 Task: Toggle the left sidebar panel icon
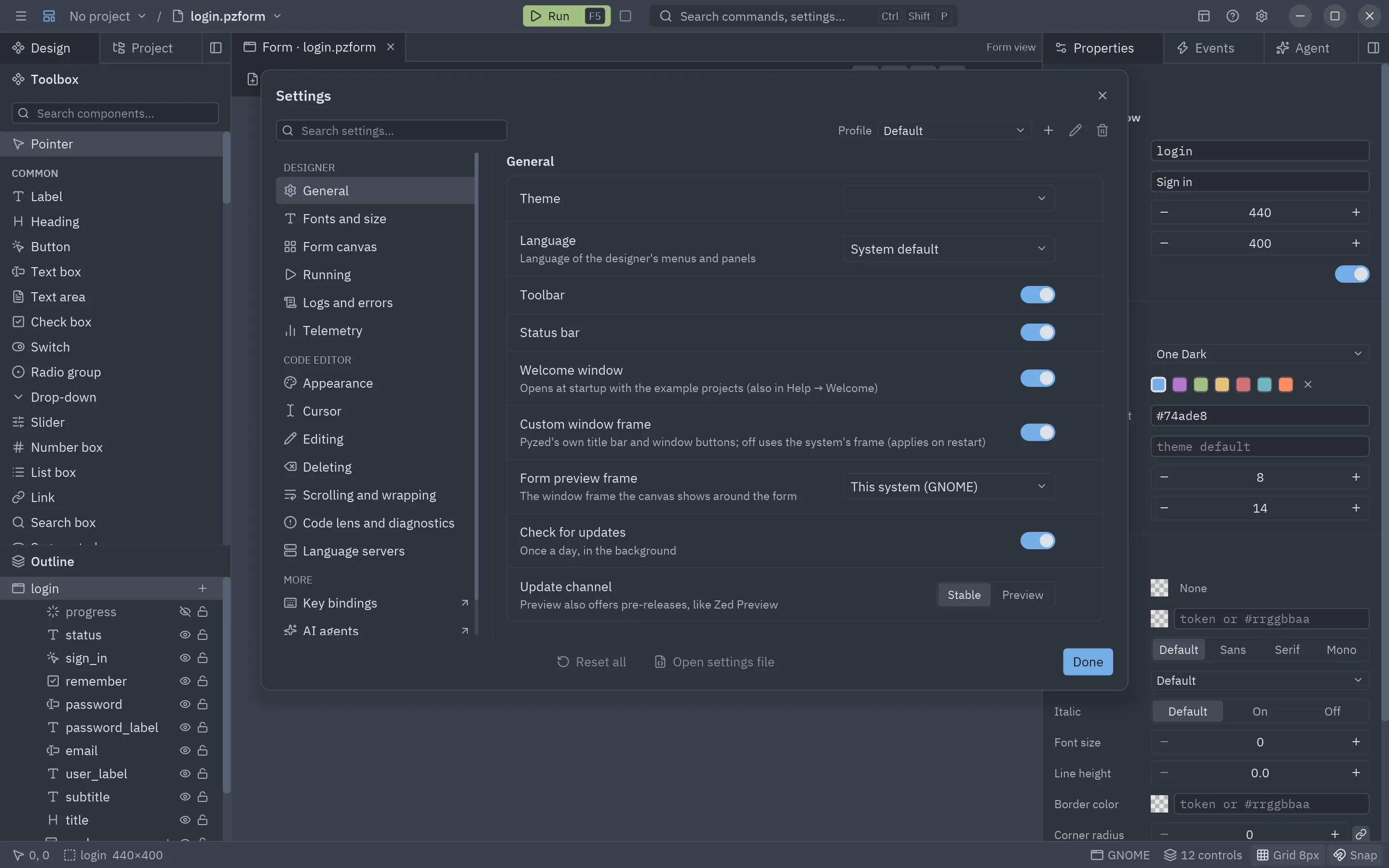pos(216,48)
